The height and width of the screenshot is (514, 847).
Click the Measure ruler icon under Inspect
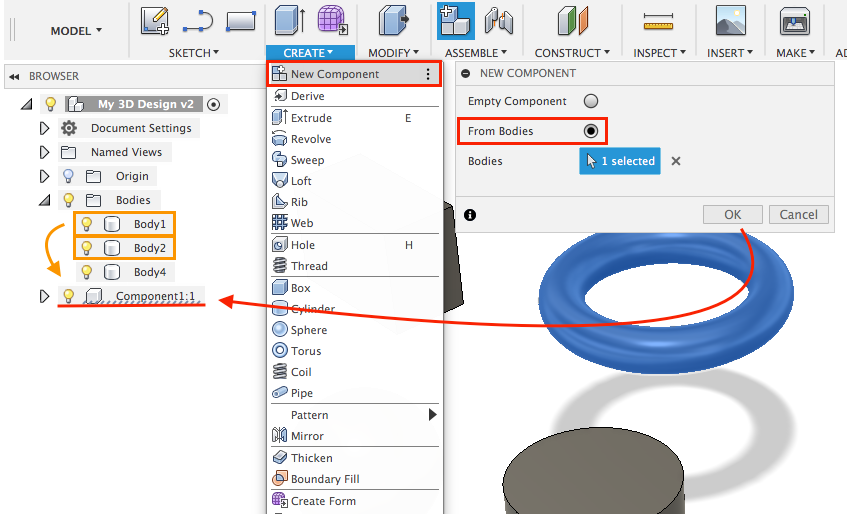pyautogui.click(x=658, y=20)
